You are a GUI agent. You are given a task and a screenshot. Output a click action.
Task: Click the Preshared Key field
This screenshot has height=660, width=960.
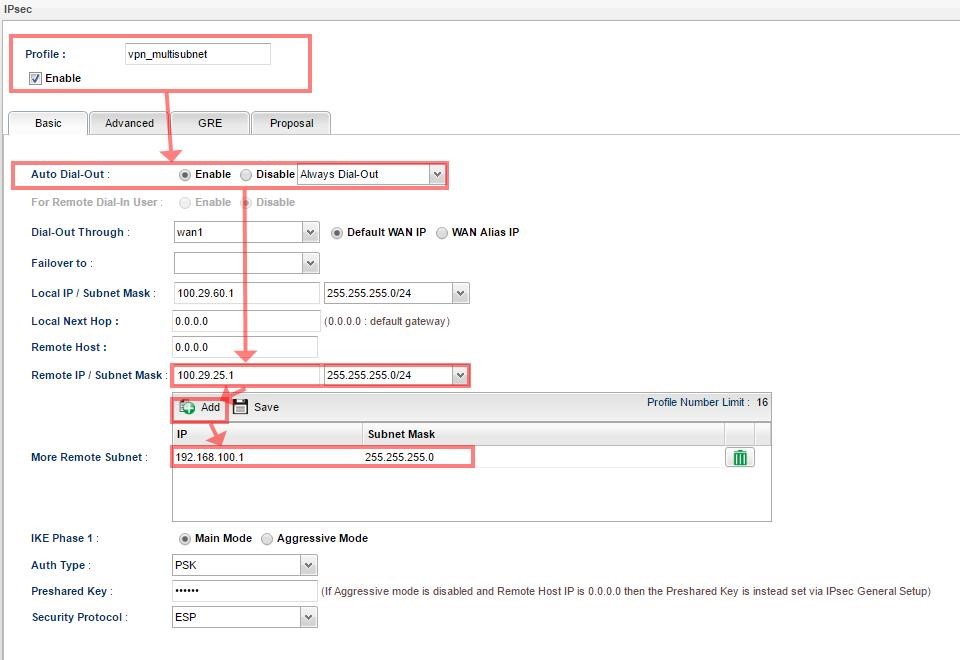click(245, 591)
